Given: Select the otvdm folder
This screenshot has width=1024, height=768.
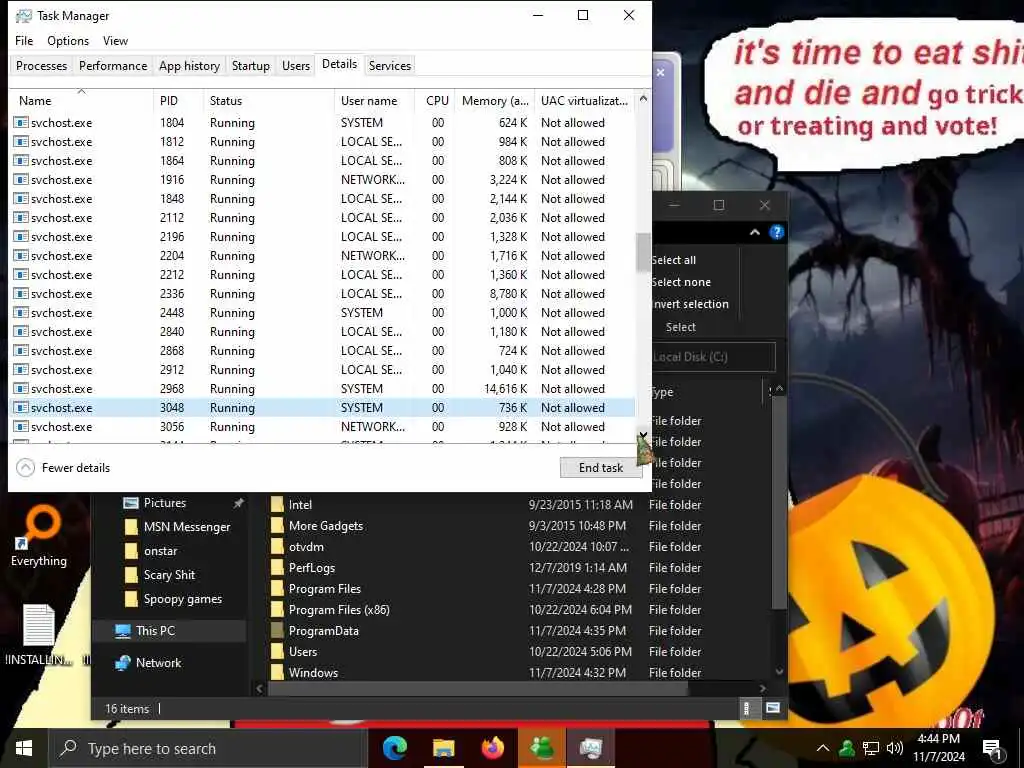Looking at the screenshot, I should 306,547.
